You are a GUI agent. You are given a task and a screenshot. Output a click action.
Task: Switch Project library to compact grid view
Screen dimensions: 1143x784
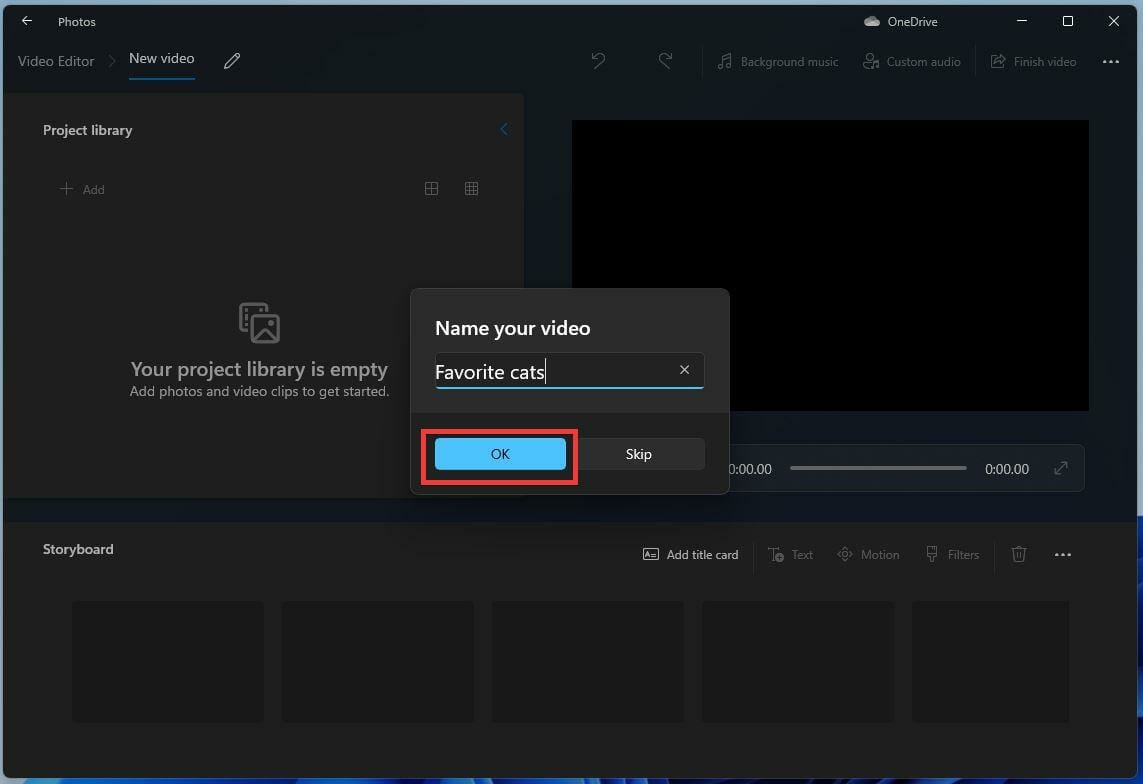[x=471, y=188]
